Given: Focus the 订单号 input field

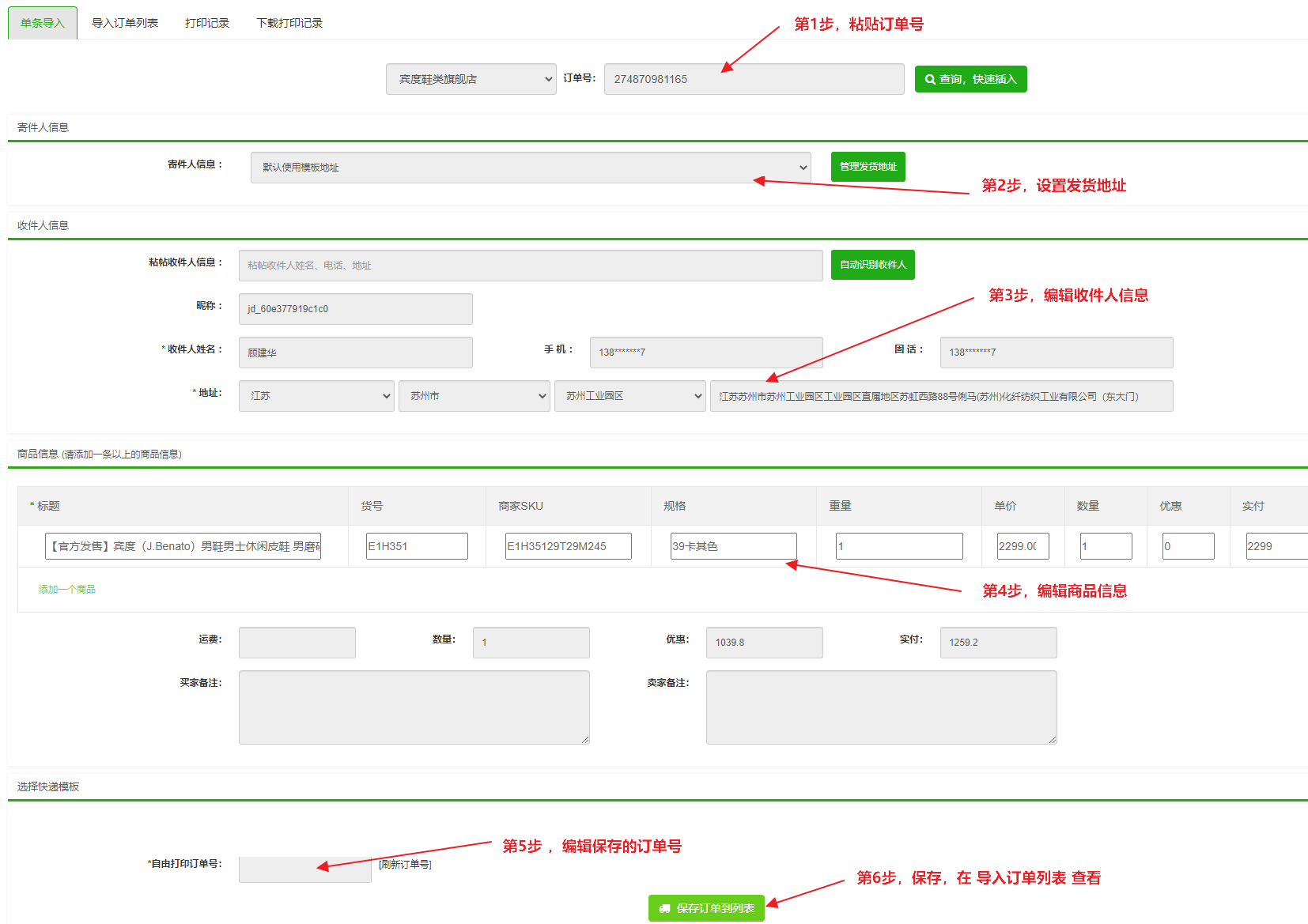Looking at the screenshot, I should pyautogui.click(x=753, y=79).
